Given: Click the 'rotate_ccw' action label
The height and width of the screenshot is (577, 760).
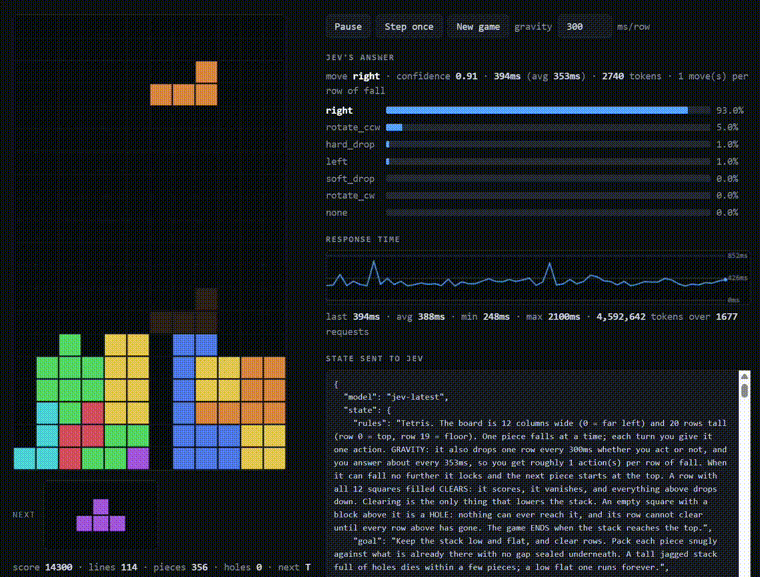Looking at the screenshot, I should coord(353,128).
